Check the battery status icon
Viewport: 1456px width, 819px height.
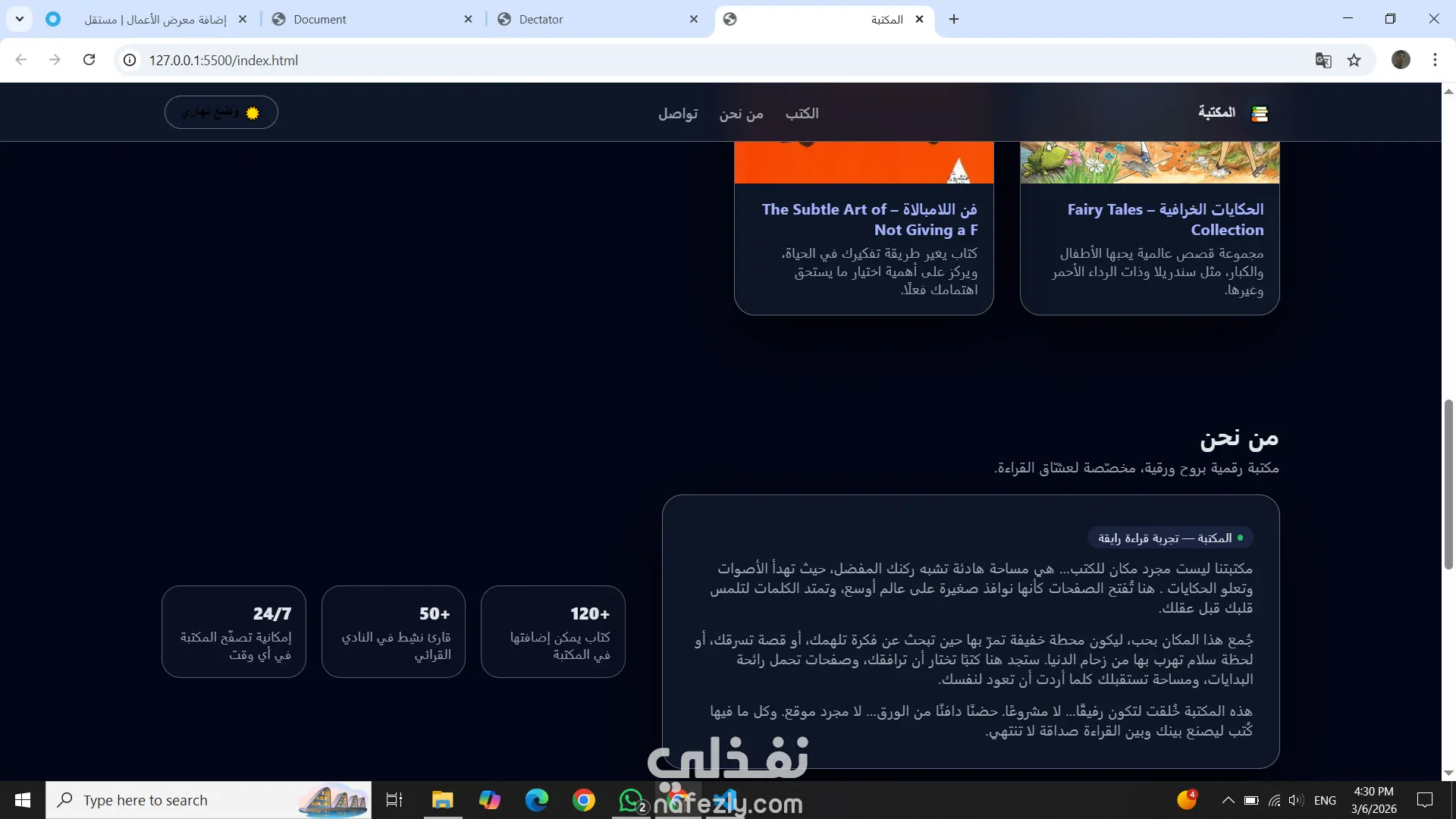click(1251, 800)
